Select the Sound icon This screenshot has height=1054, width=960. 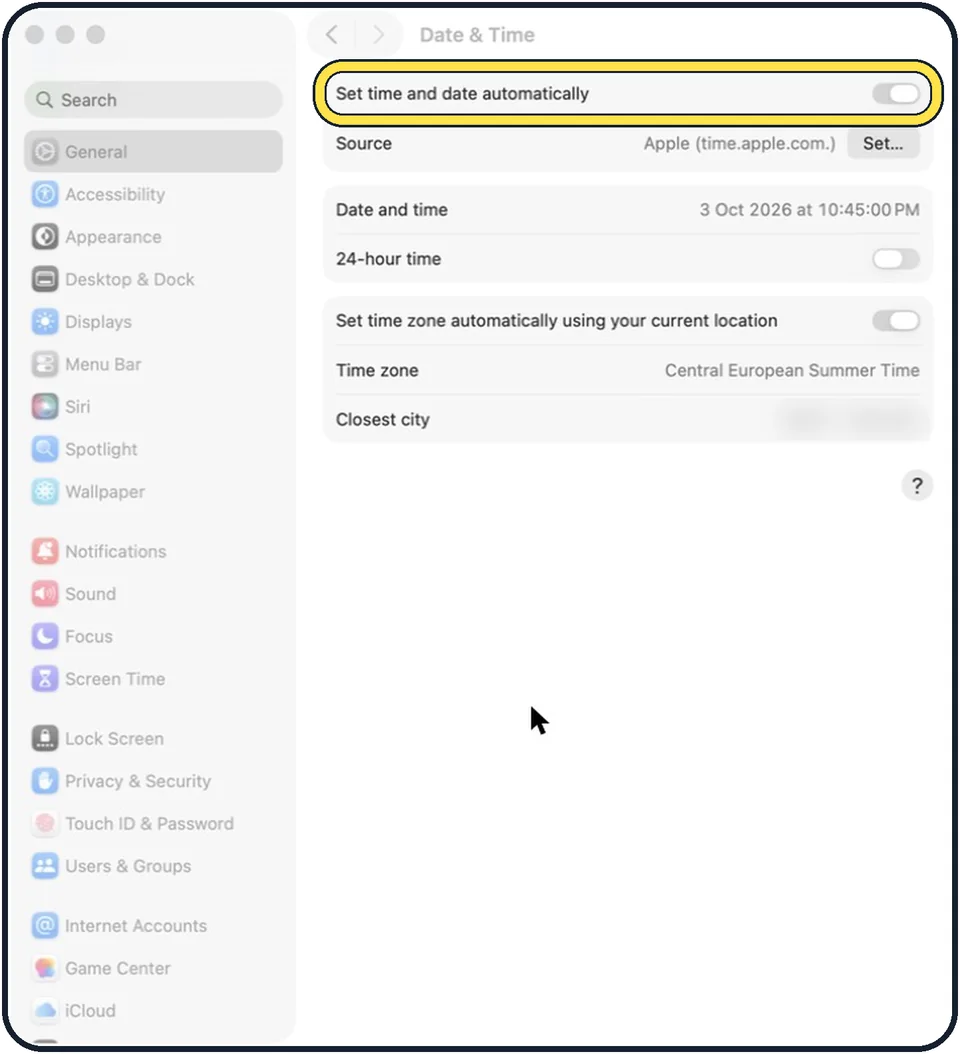click(x=45, y=594)
